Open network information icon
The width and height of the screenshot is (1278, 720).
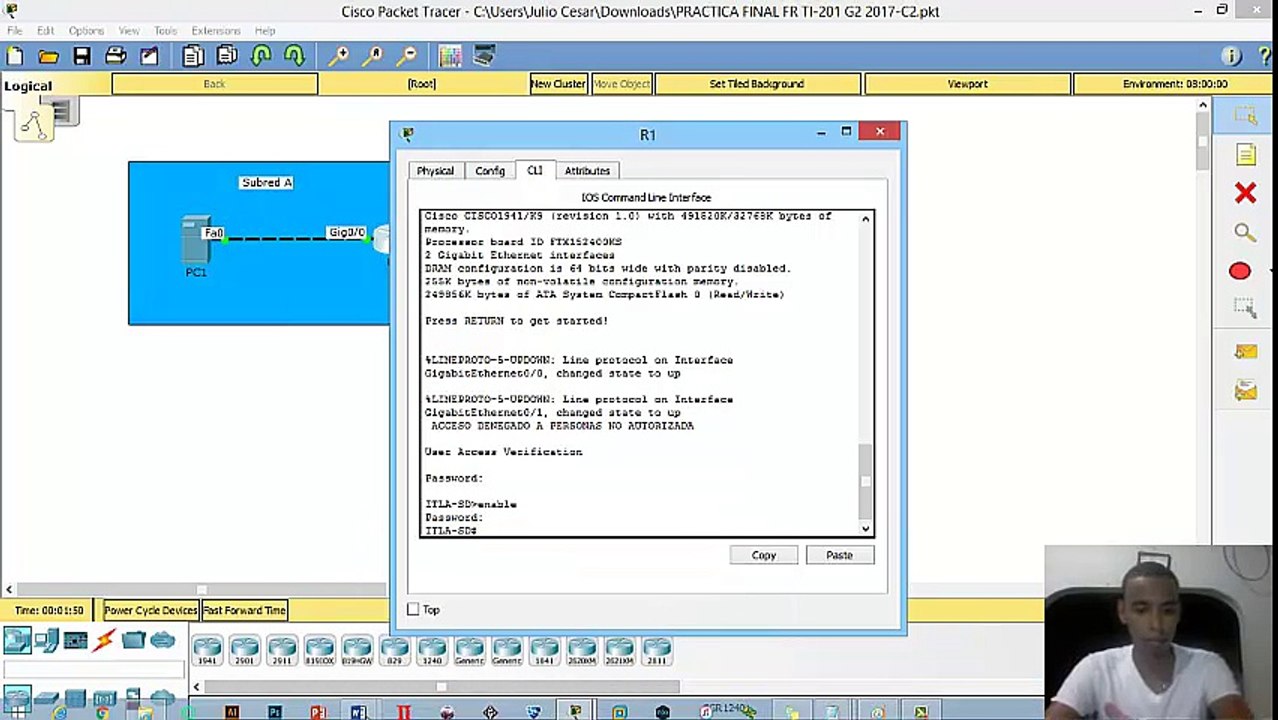pos(1231,56)
